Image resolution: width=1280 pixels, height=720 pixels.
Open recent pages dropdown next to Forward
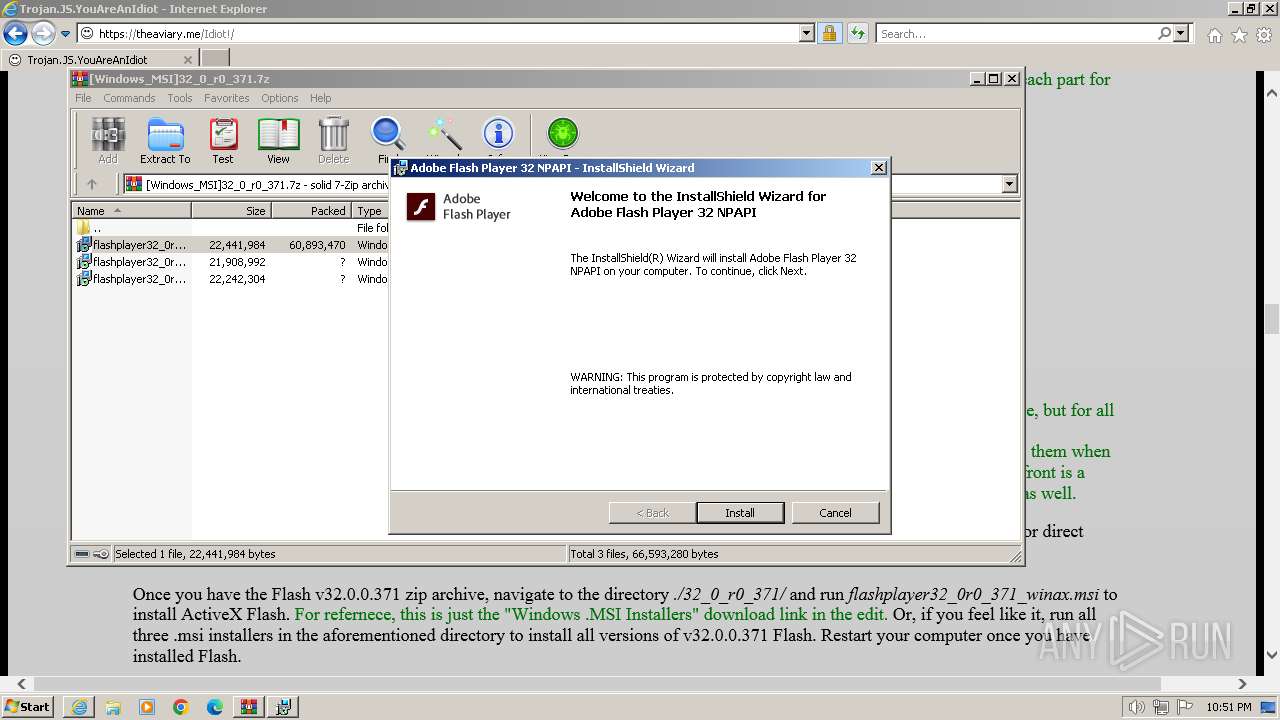[65, 34]
